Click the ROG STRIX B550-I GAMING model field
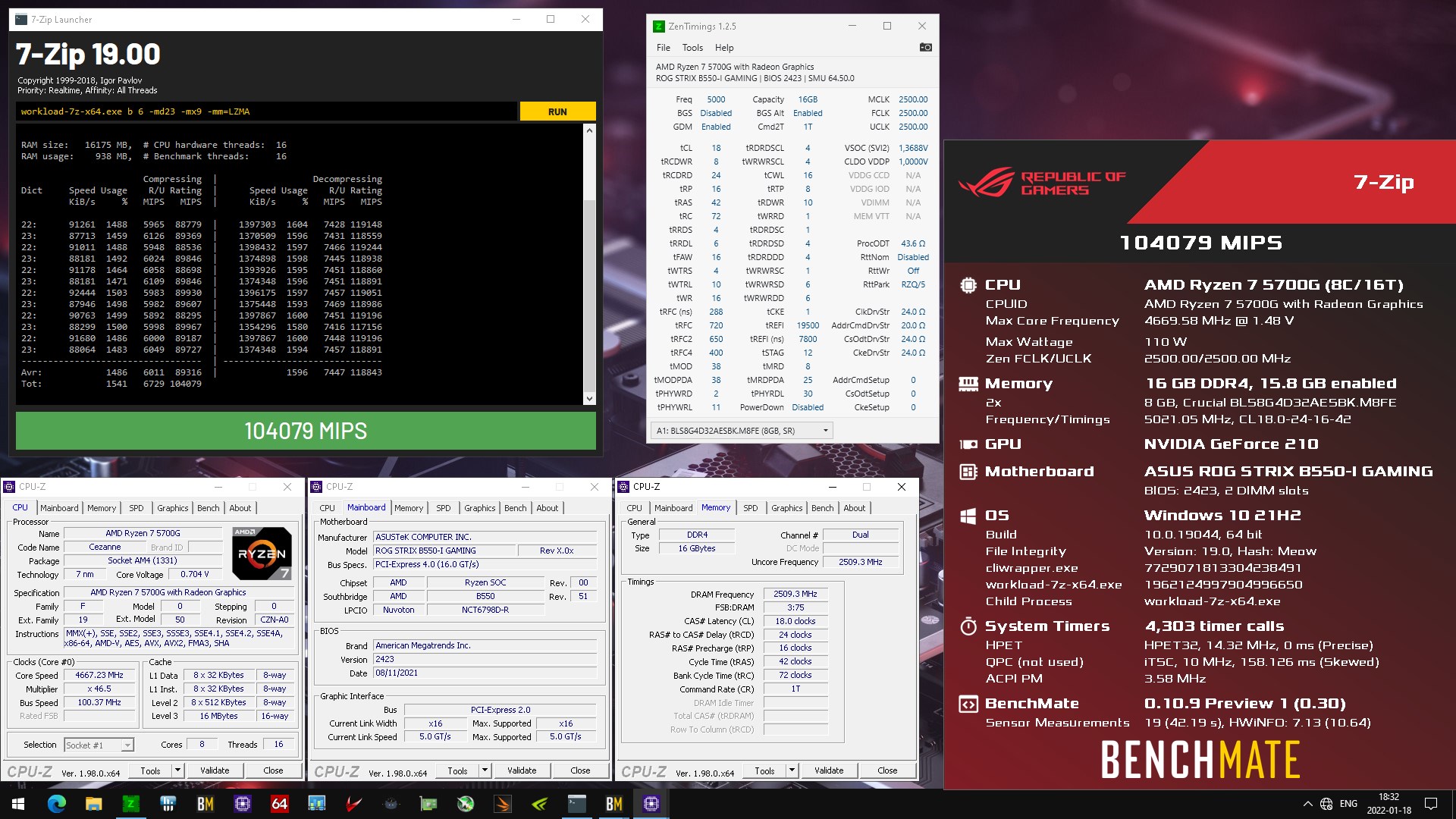 click(444, 551)
